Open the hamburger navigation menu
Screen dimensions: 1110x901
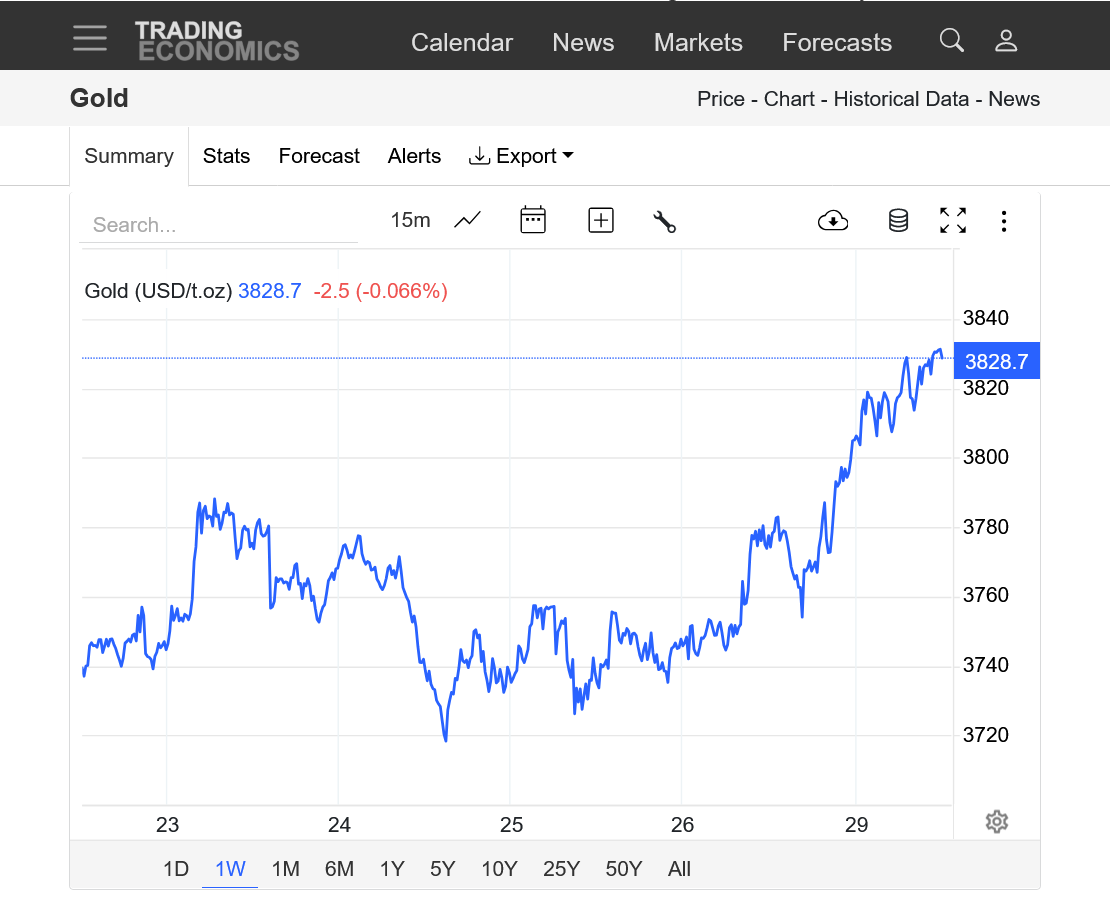tap(90, 38)
